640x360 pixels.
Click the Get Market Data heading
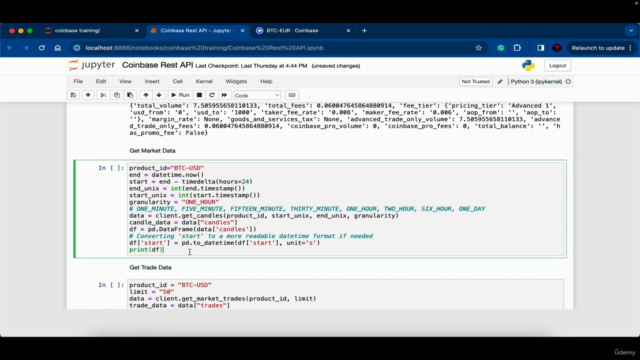click(x=152, y=151)
